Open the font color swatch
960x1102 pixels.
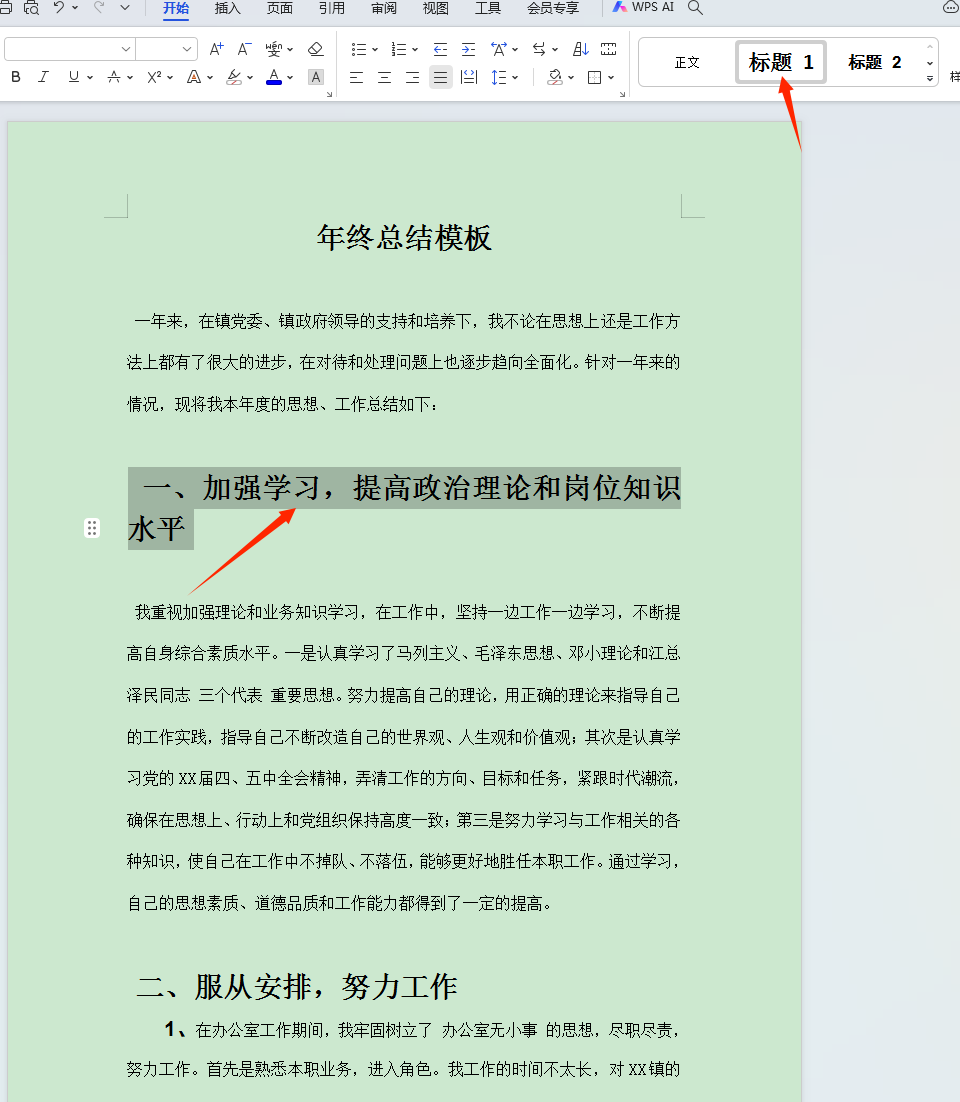point(273,77)
